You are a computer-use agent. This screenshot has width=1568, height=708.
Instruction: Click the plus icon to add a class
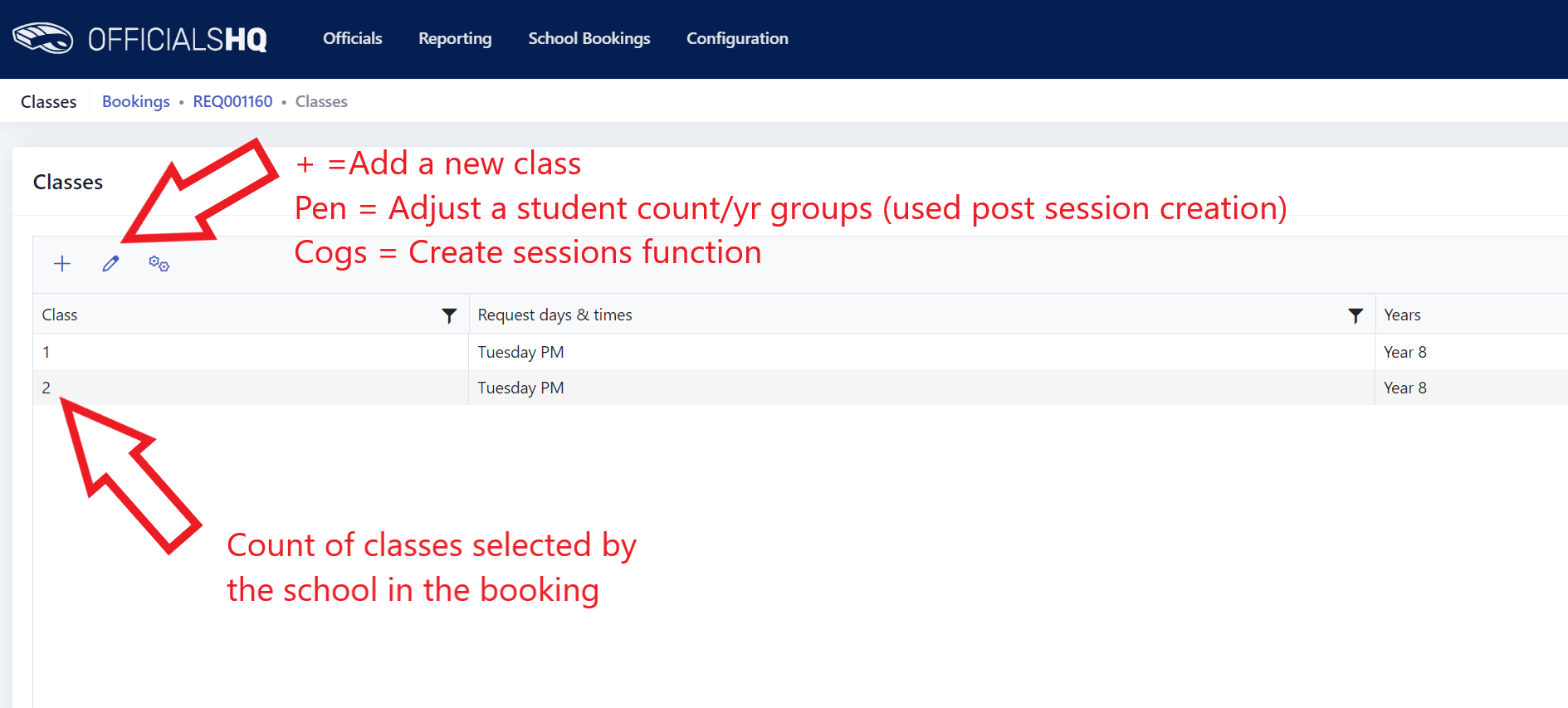point(62,264)
